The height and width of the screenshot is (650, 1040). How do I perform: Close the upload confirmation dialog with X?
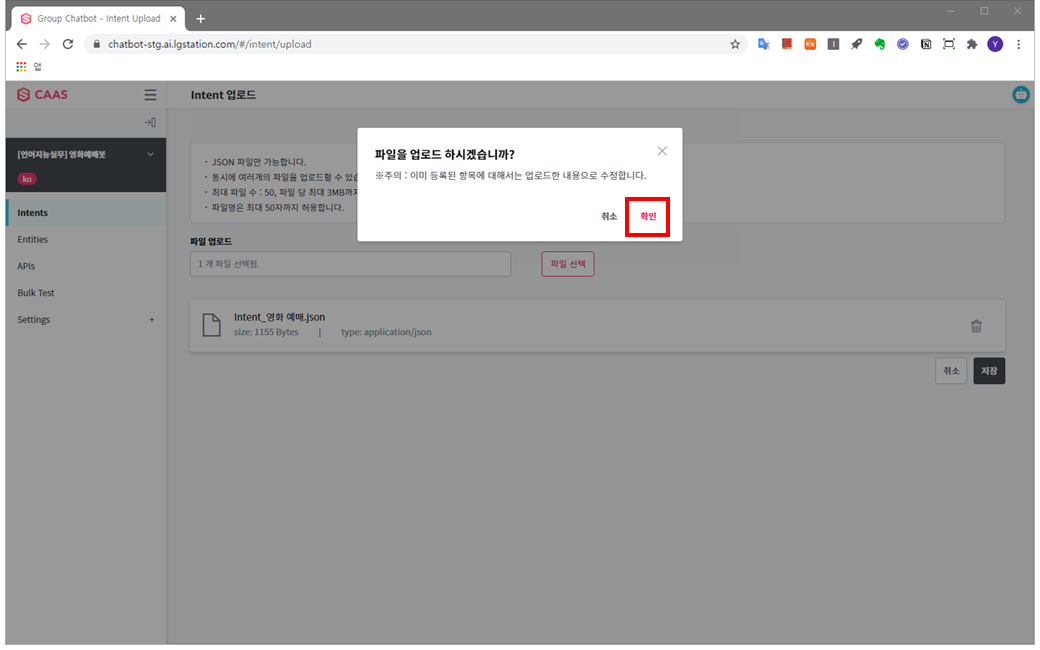click(662, 151)
